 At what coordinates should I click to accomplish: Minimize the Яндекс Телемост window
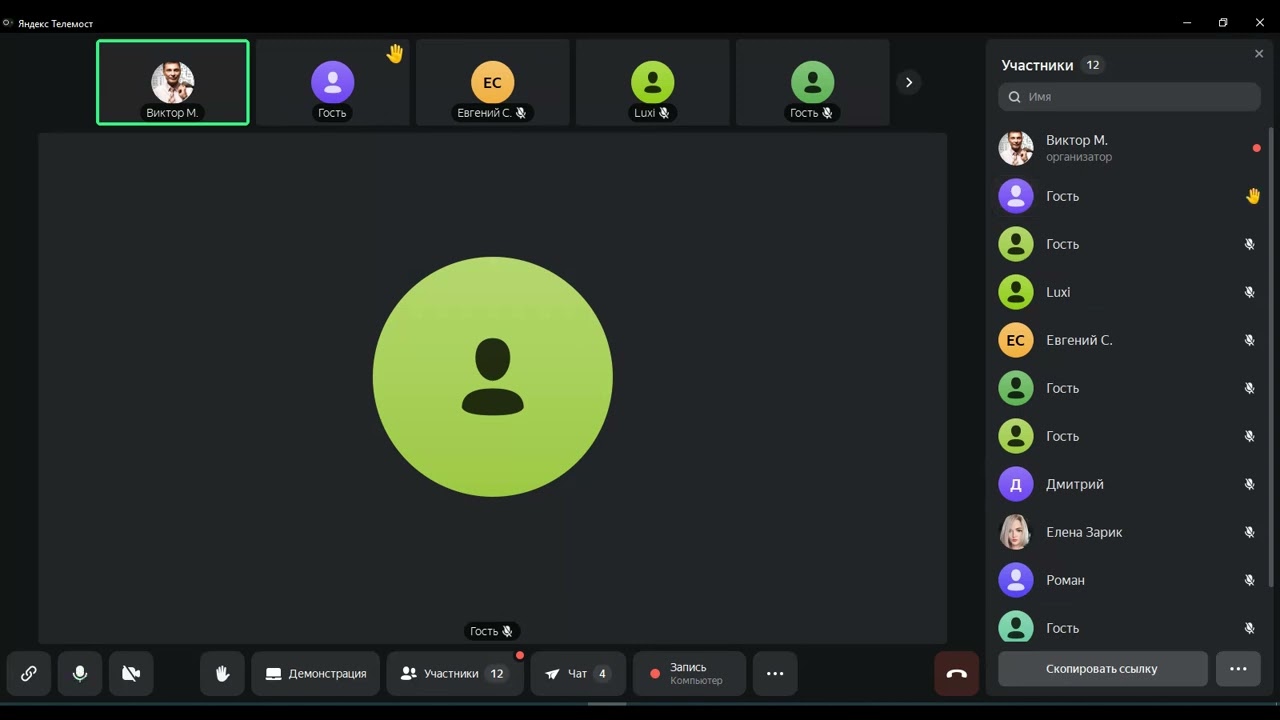(1187, 22)
